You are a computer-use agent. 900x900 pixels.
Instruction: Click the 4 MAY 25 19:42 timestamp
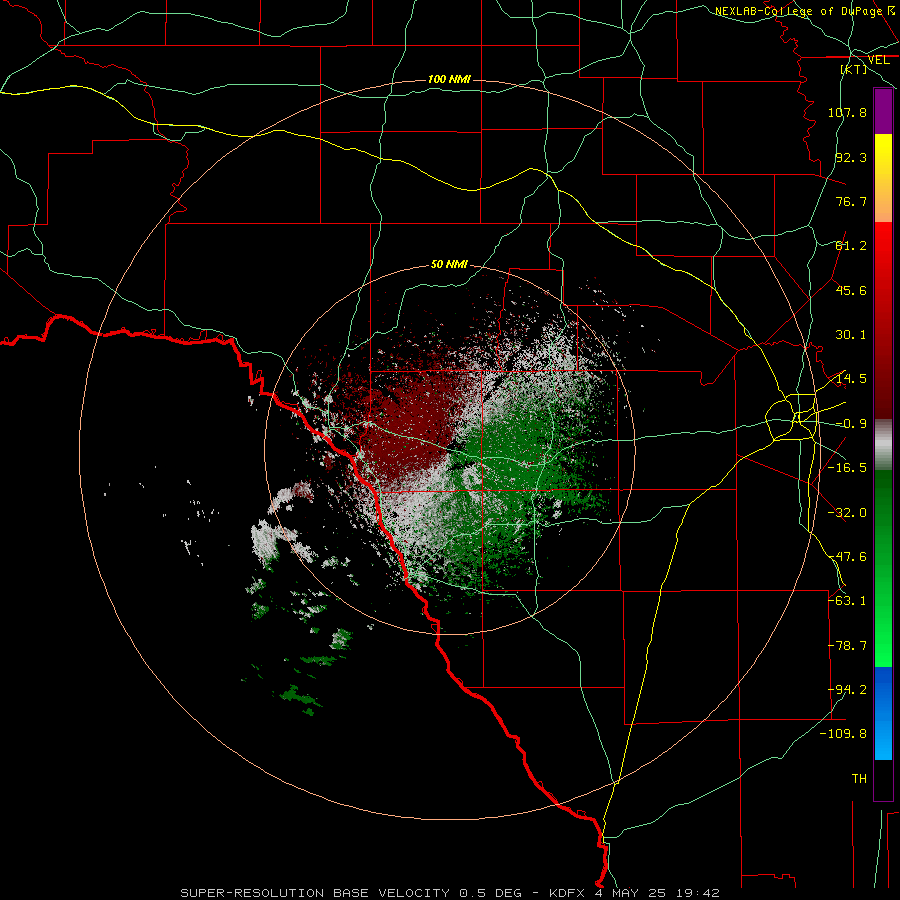coord(656,893)
